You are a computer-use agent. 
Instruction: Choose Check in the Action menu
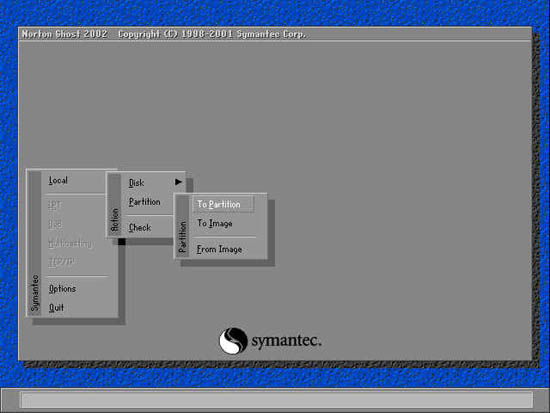[140, 228]
